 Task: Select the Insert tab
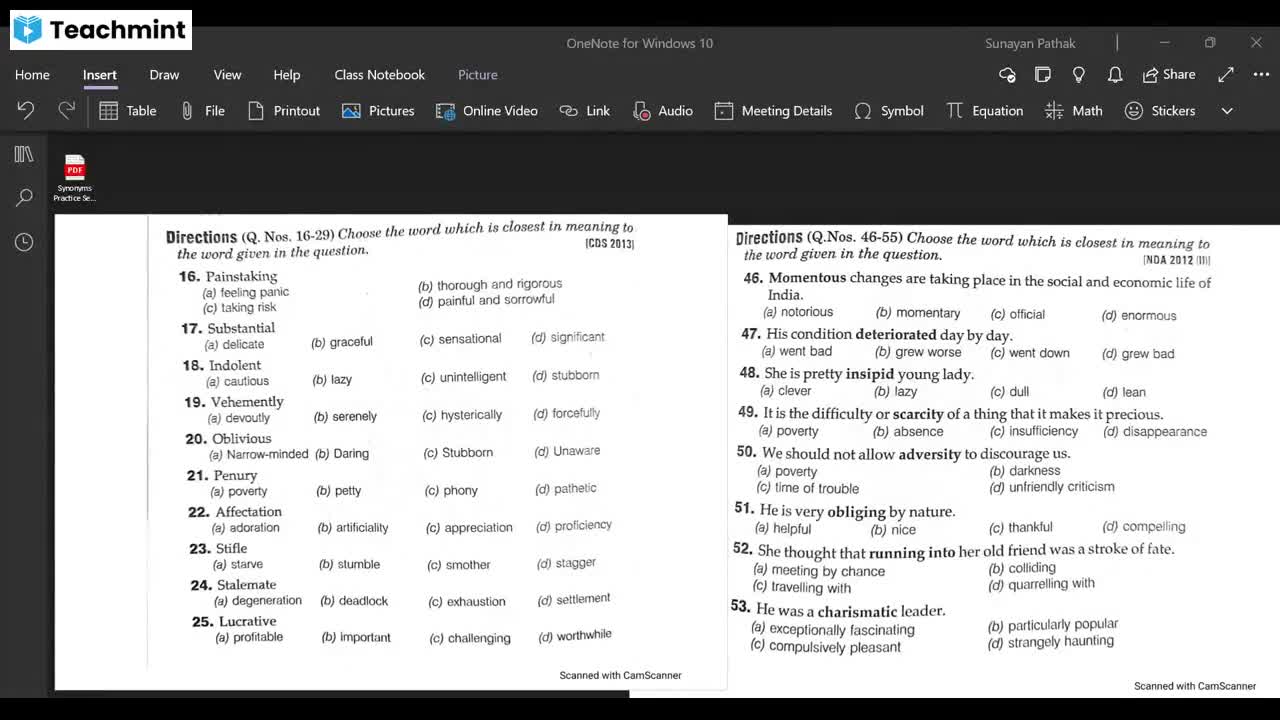click(x=100, y=75)
